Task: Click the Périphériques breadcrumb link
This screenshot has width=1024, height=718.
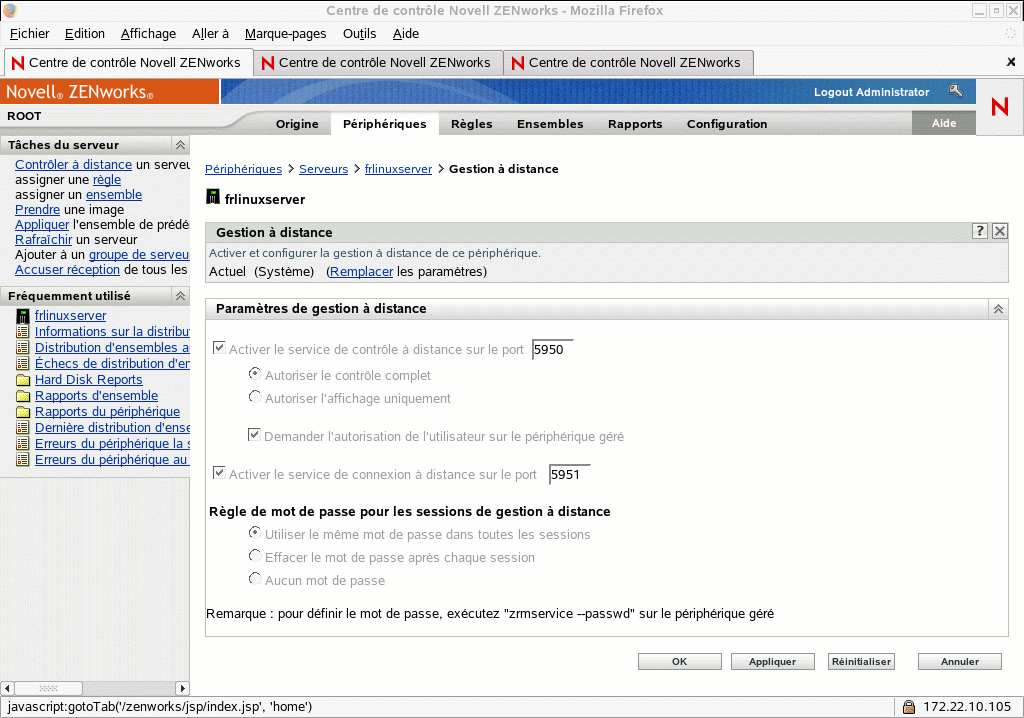Action: point(244,169)
